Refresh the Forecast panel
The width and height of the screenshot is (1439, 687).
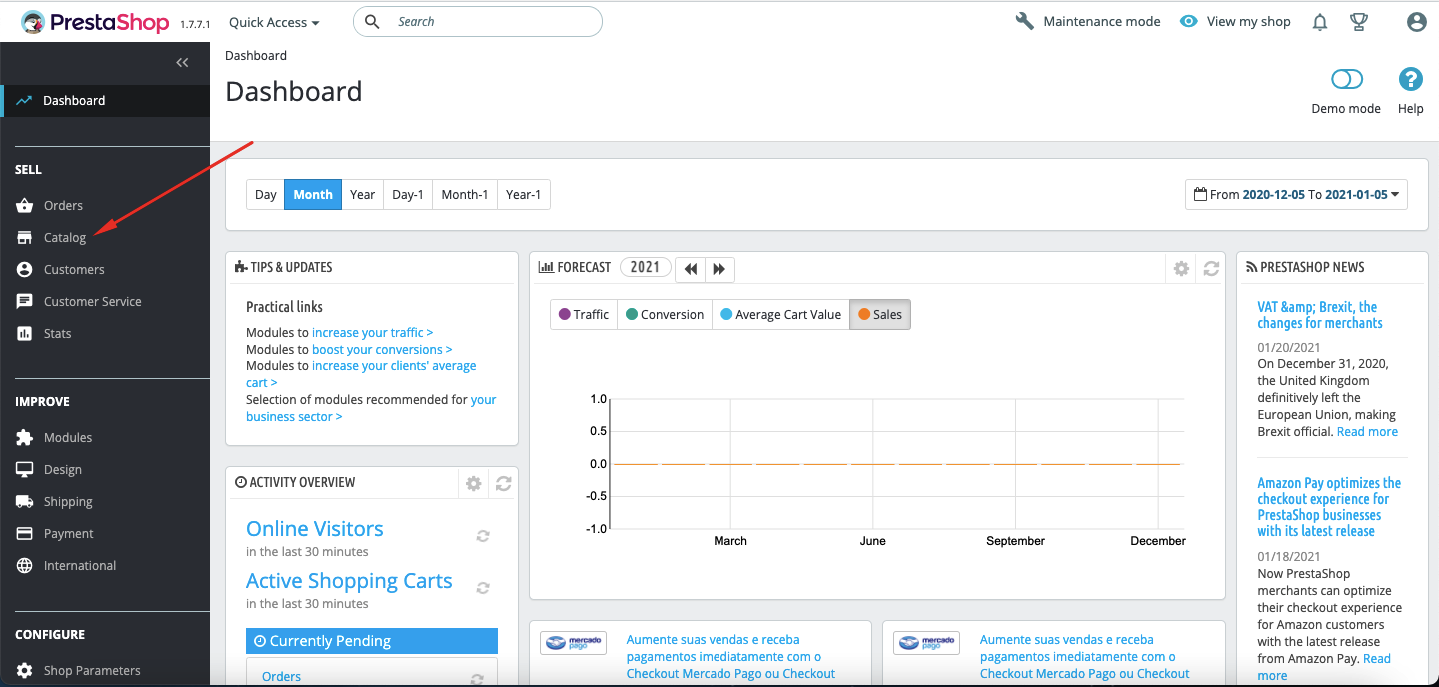1211,268
